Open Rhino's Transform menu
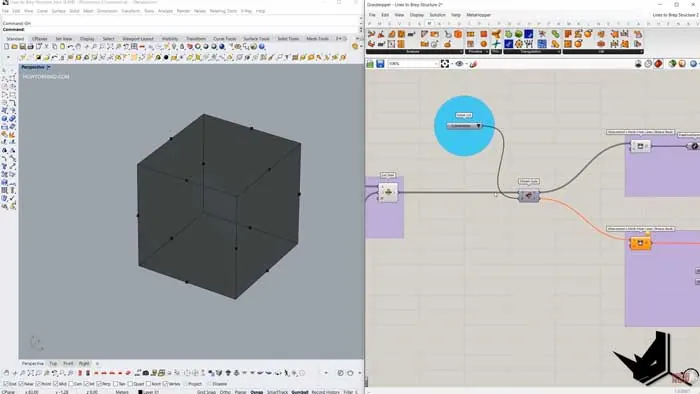 coord(131,11)
